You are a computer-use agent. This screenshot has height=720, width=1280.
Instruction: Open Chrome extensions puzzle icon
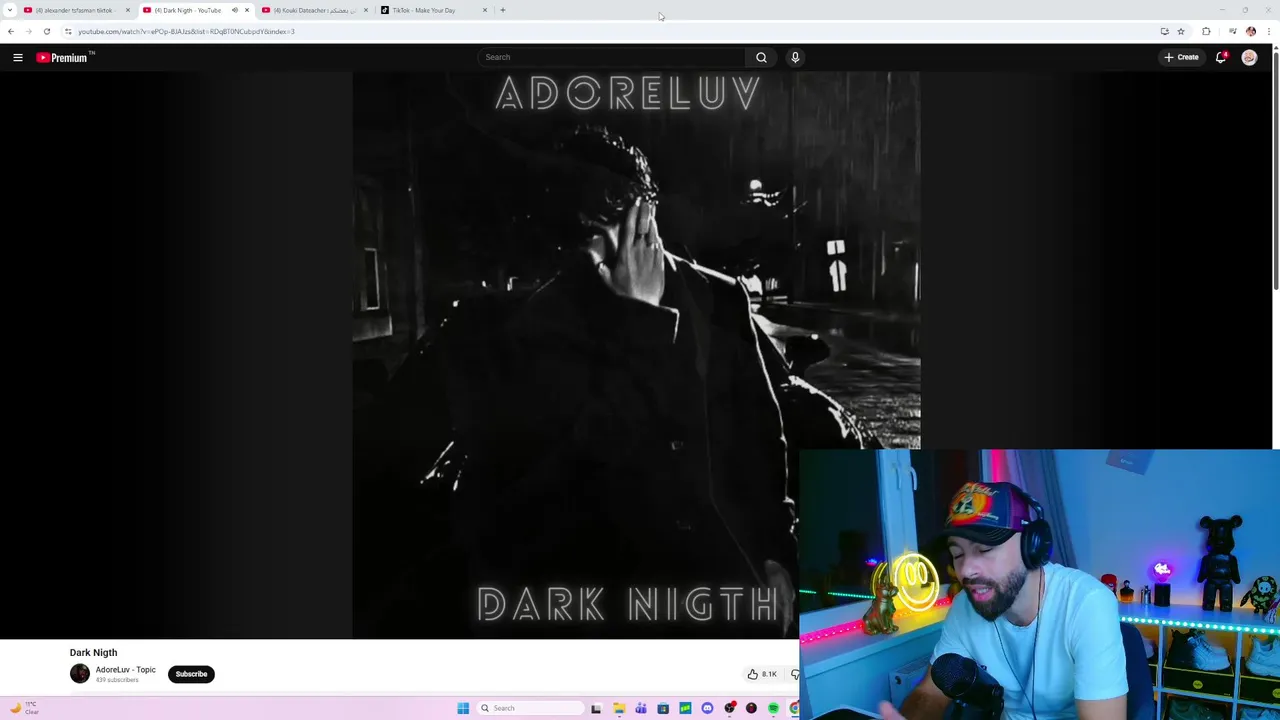tap(1206, 31)
